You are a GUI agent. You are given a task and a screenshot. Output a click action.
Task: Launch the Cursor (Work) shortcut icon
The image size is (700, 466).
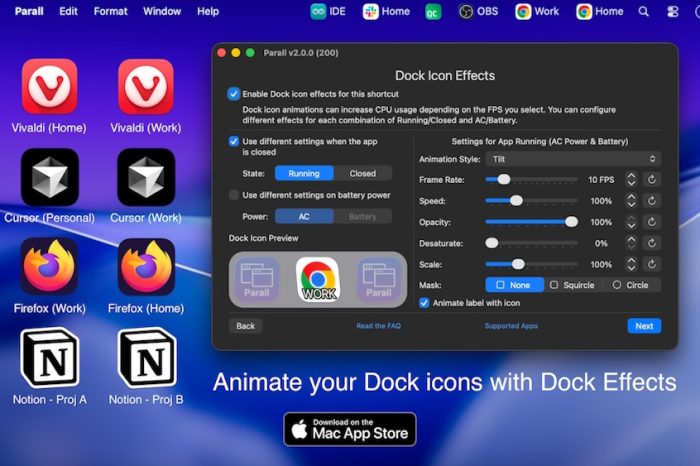(146, 177)
